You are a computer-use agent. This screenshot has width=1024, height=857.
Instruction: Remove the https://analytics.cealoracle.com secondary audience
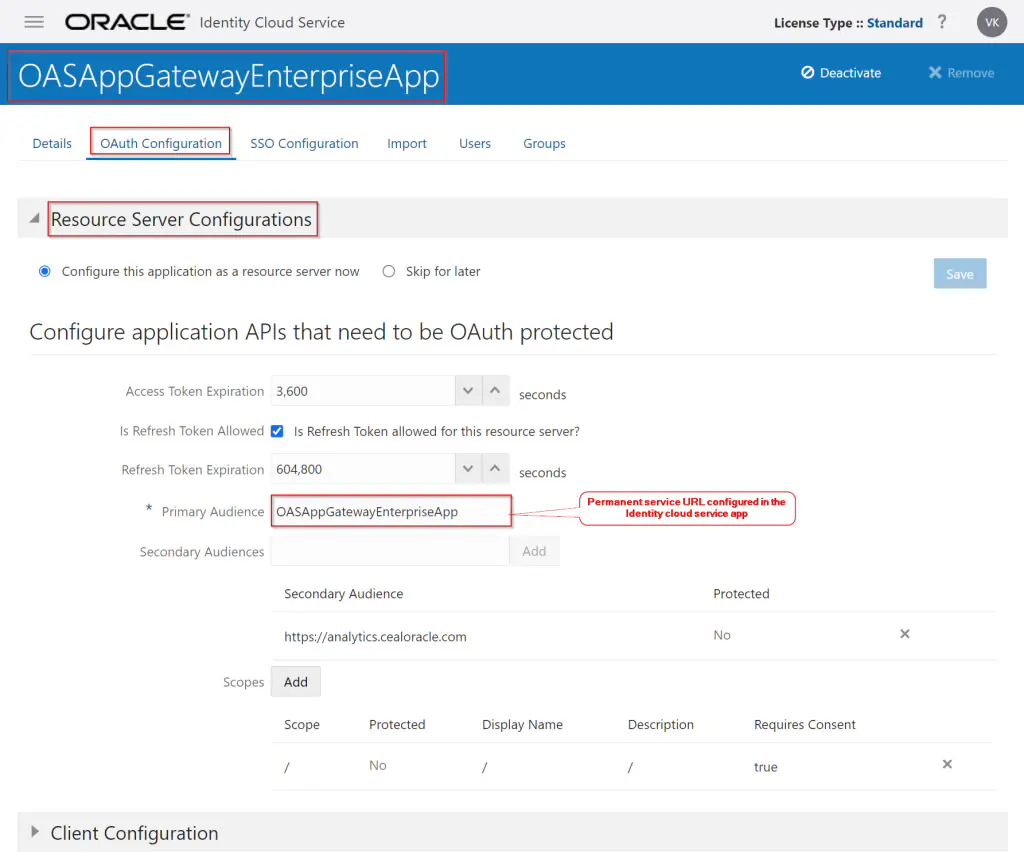pos(904,634)
